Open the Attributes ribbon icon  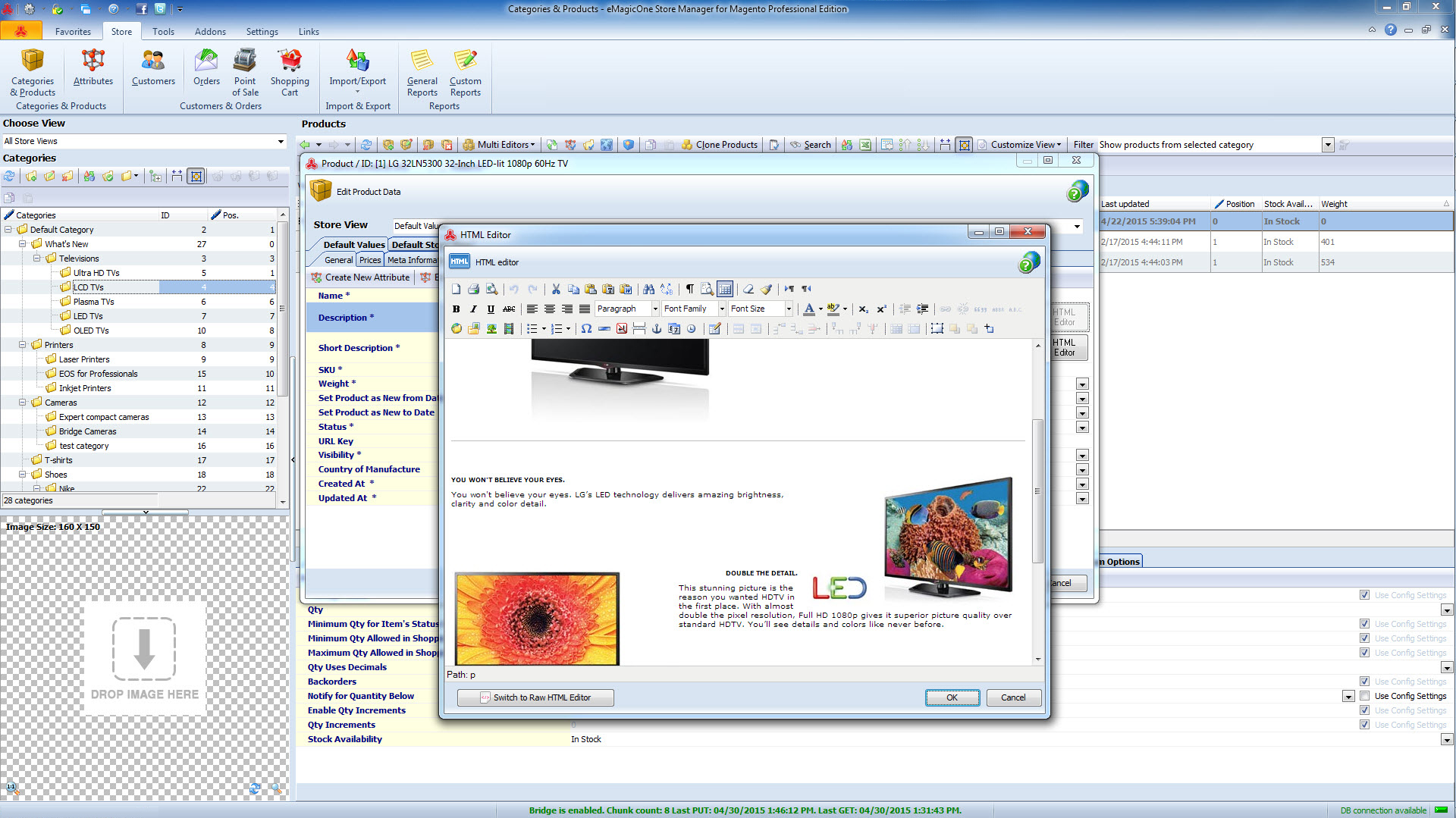tap(93, 67)
